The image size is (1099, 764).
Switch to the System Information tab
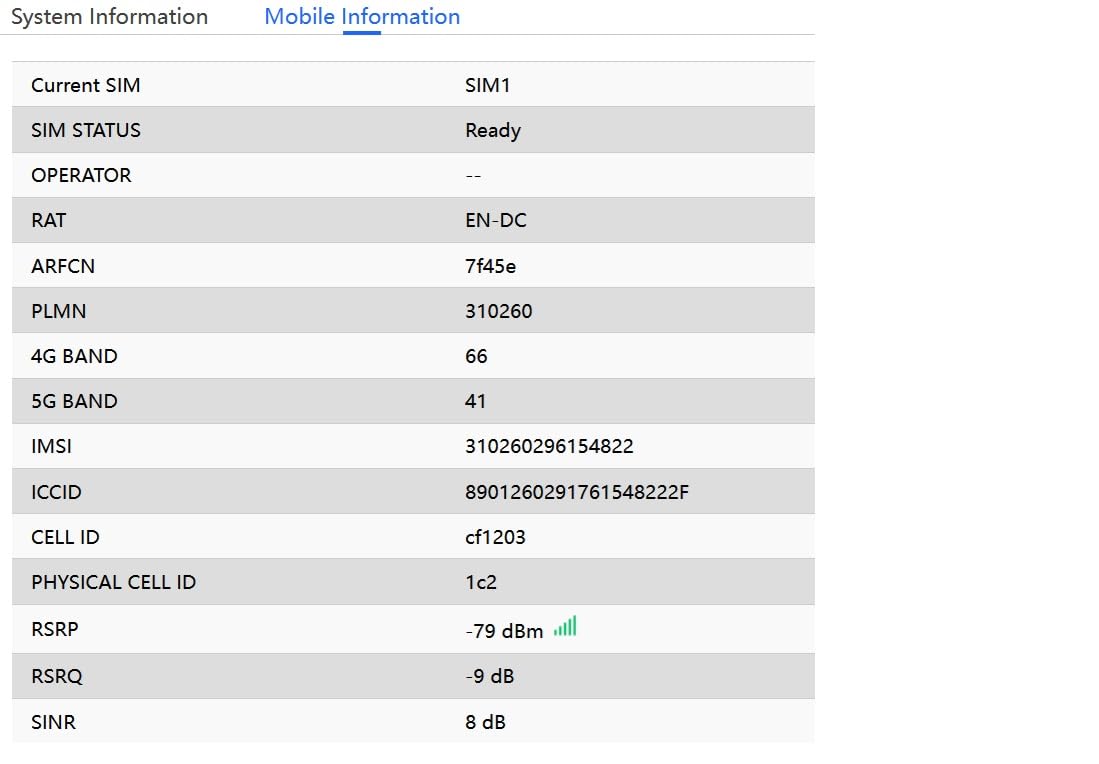point(109,16)
